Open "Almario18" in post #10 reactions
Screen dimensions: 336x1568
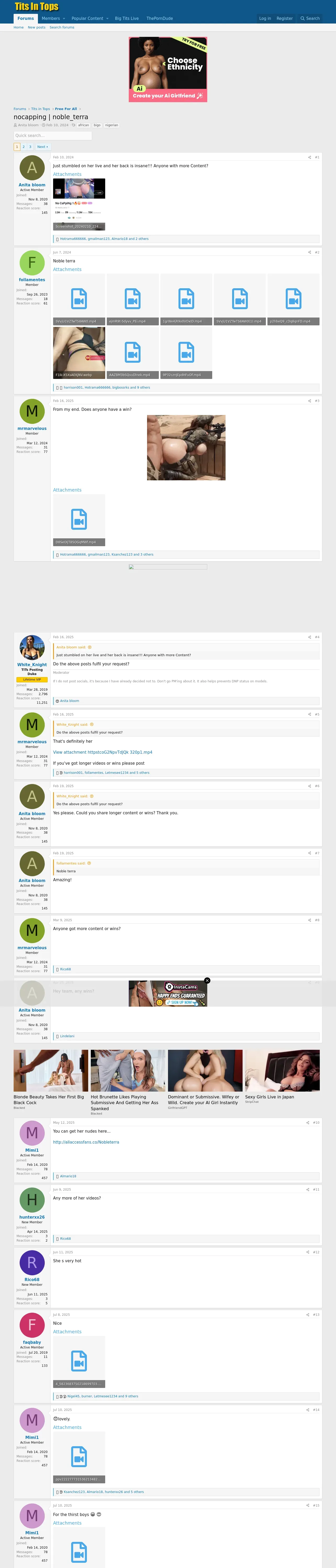pos(68,1176)
